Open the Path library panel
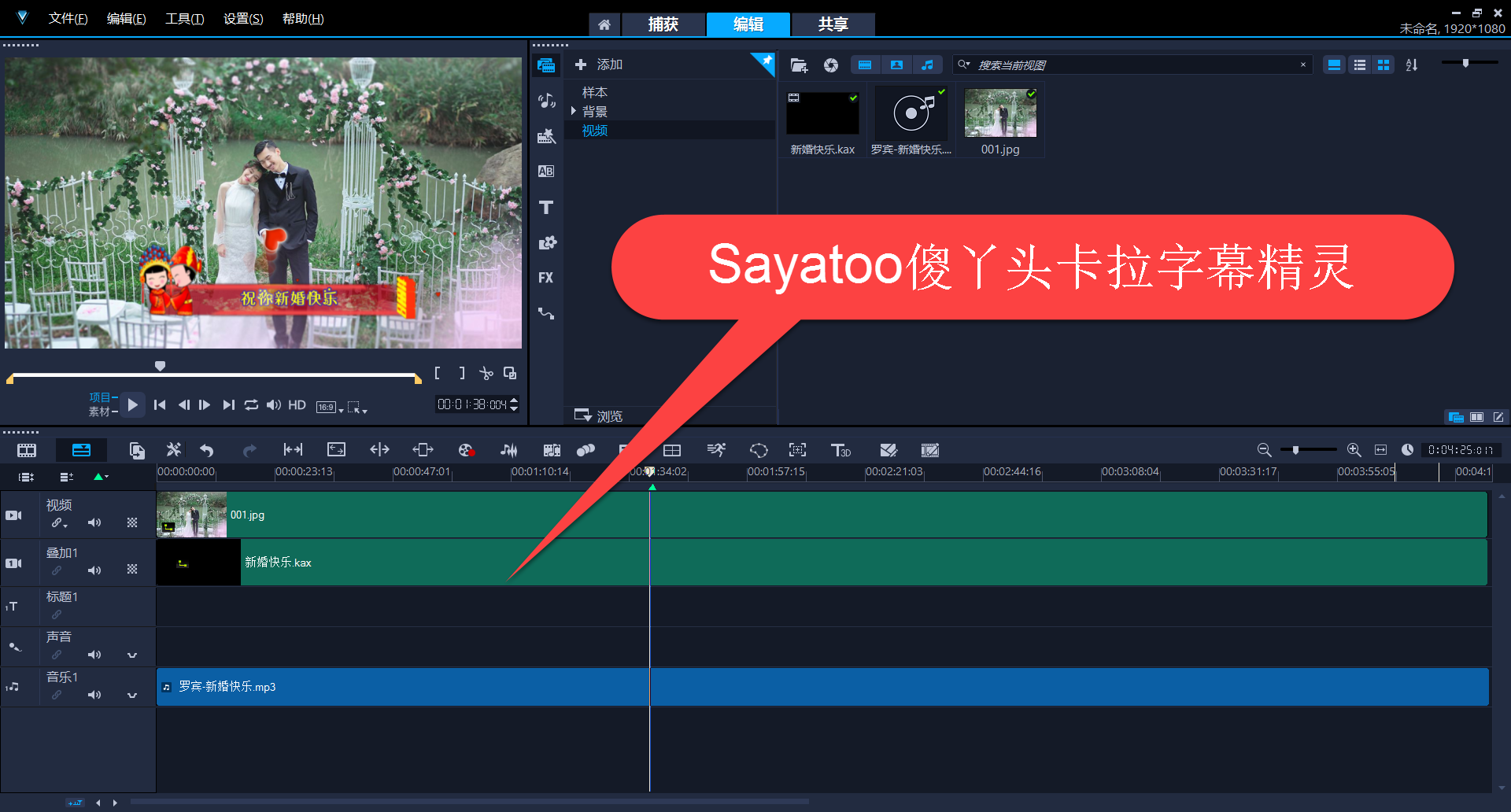Viewport: 1511px width, 812px height. coord(546,313)
